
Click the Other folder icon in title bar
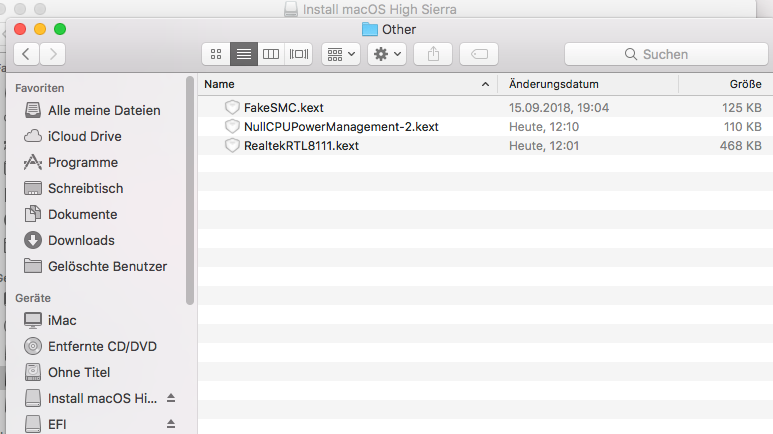point(369,30)
